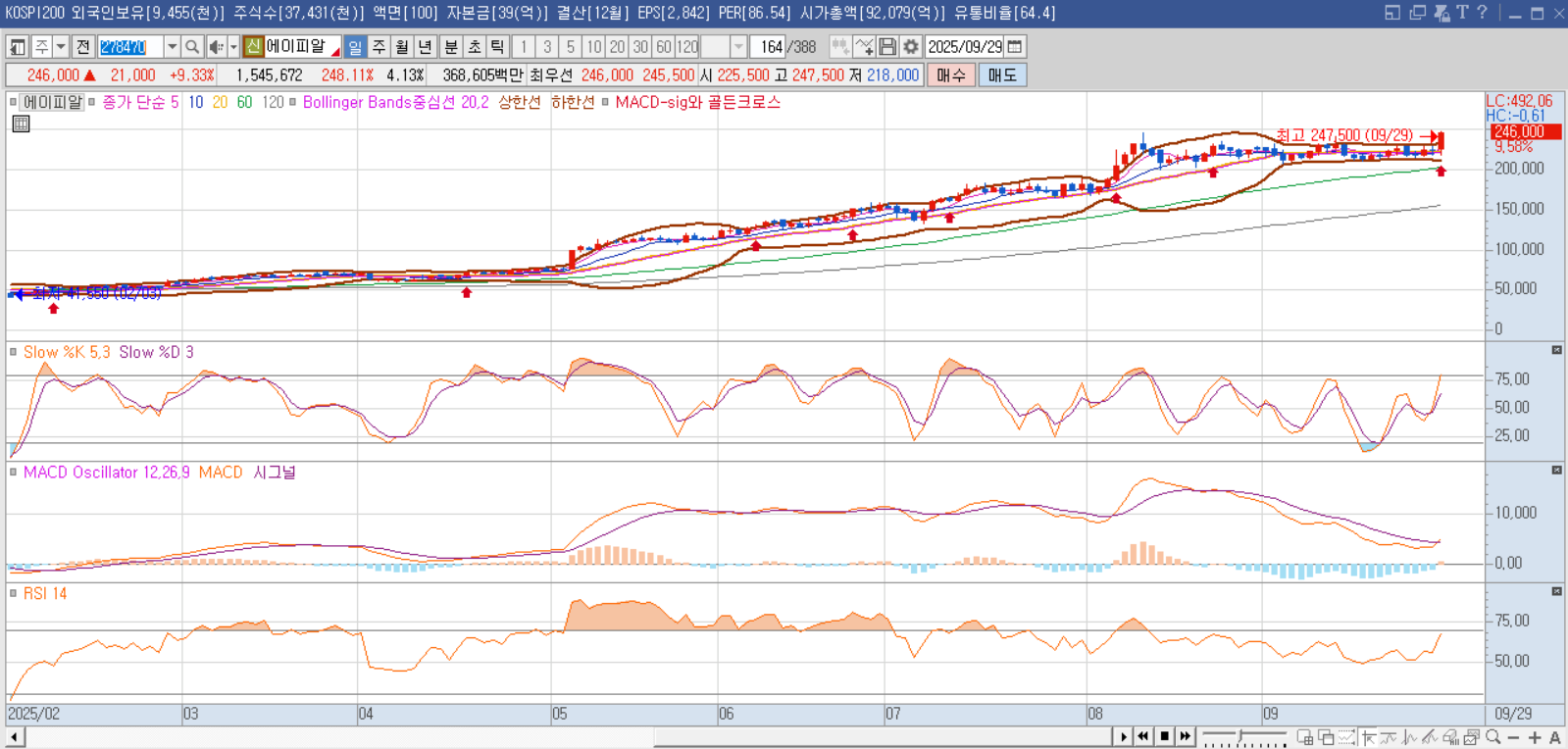Click the dock panel icon in title bar
Screen dimensions: 1568x749
pos(1392,13)
